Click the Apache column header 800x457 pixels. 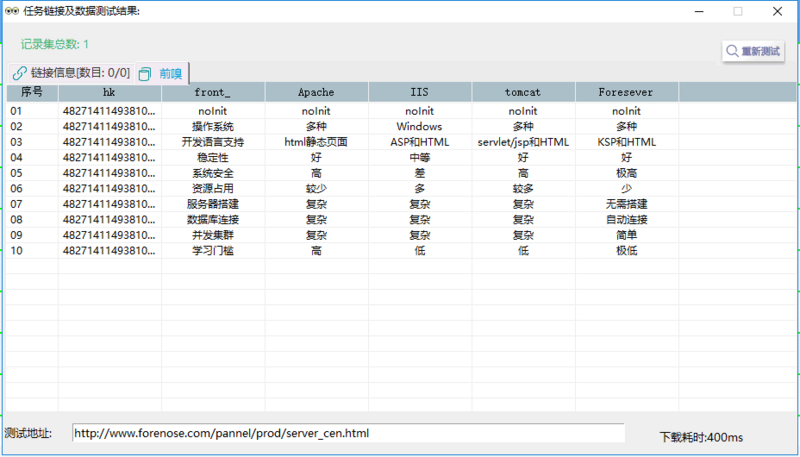click(x=316, y=92)
